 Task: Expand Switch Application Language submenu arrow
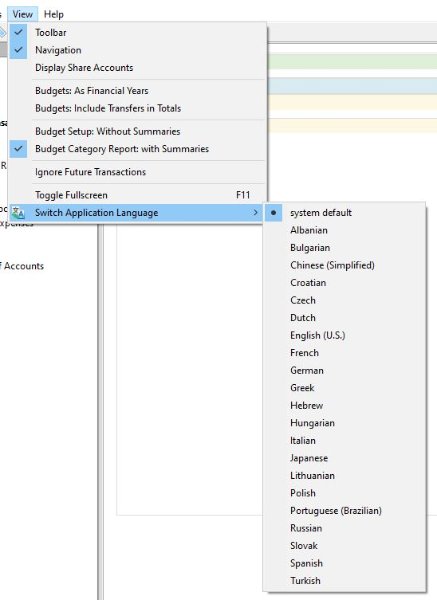click(256, 212)
